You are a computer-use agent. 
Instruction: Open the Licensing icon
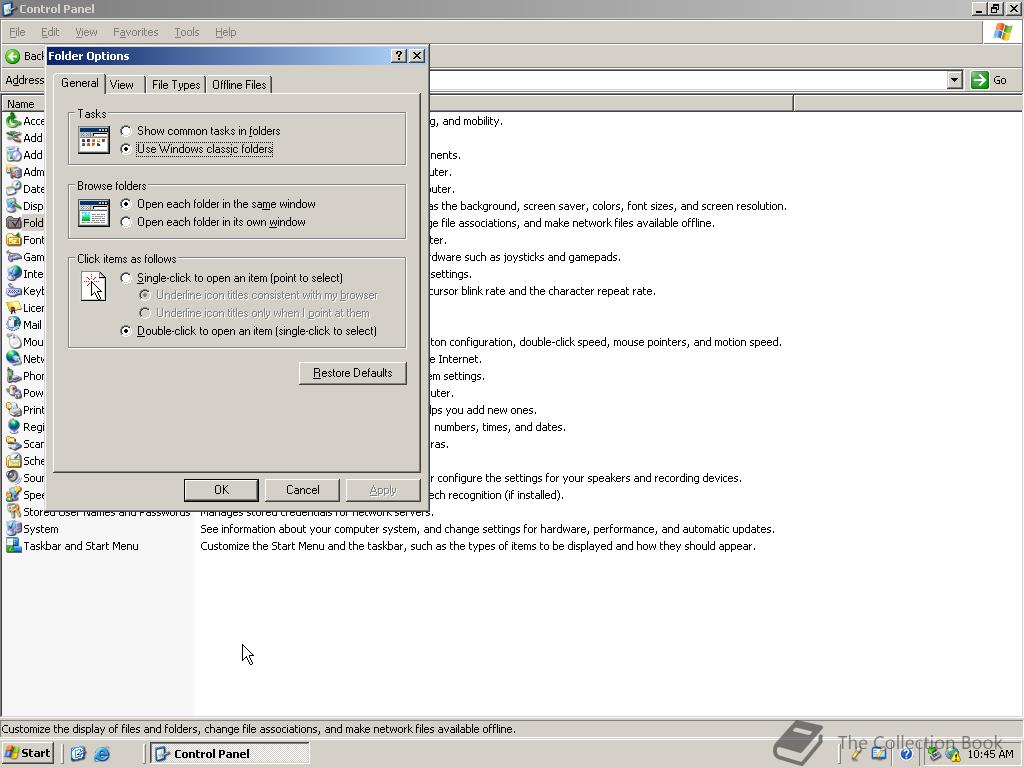click(x=14, y=308)
